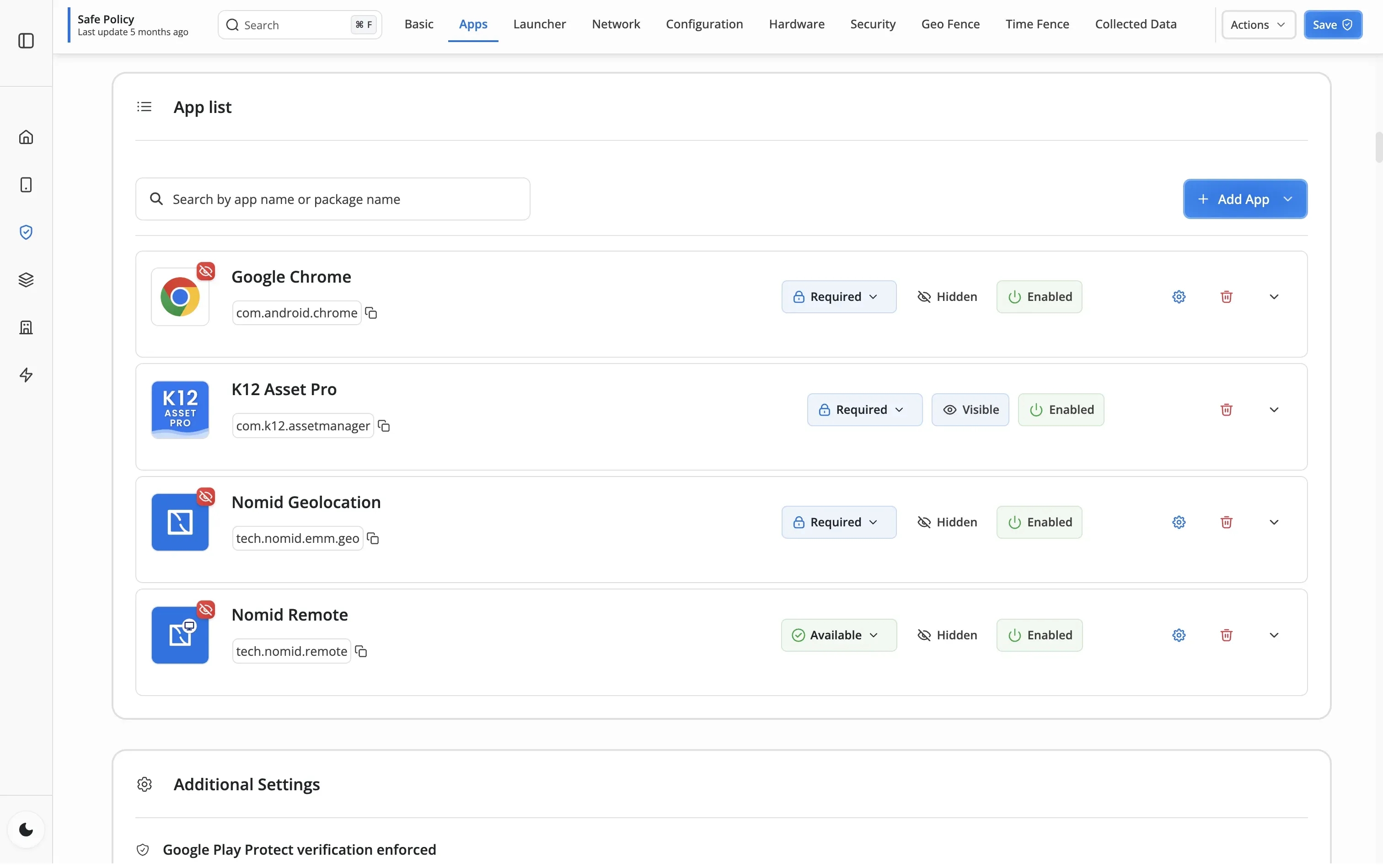Viewport: 1383px width, 868px height.
Task: Click the home icon in sidebar
Action: pyautogui.click(x=26, y=137)
